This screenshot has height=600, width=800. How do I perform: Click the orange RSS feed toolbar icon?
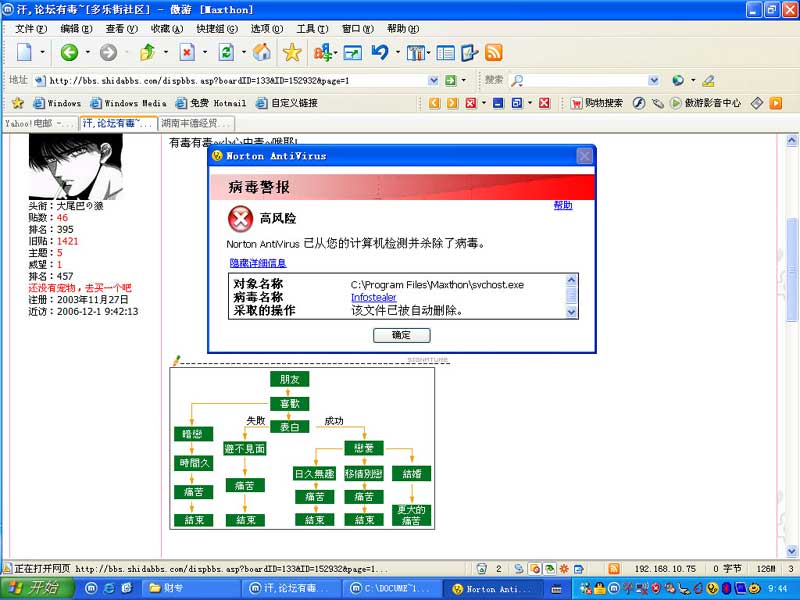click(493, 53)
